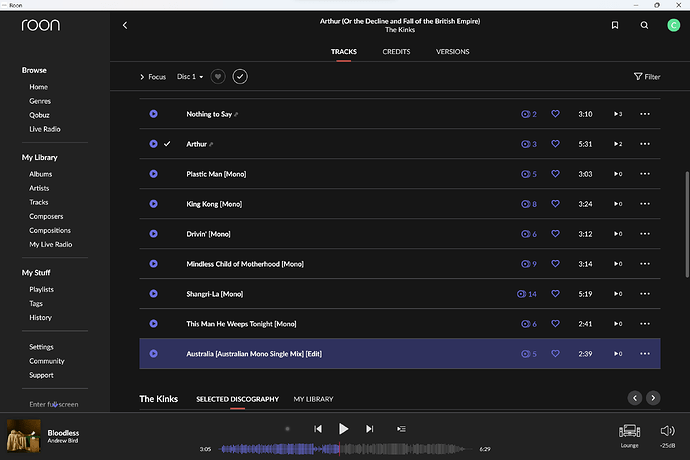690x460 pixels.
Task: Click the vertical scrollbar in track list
Action: click(x=687, y=224)
